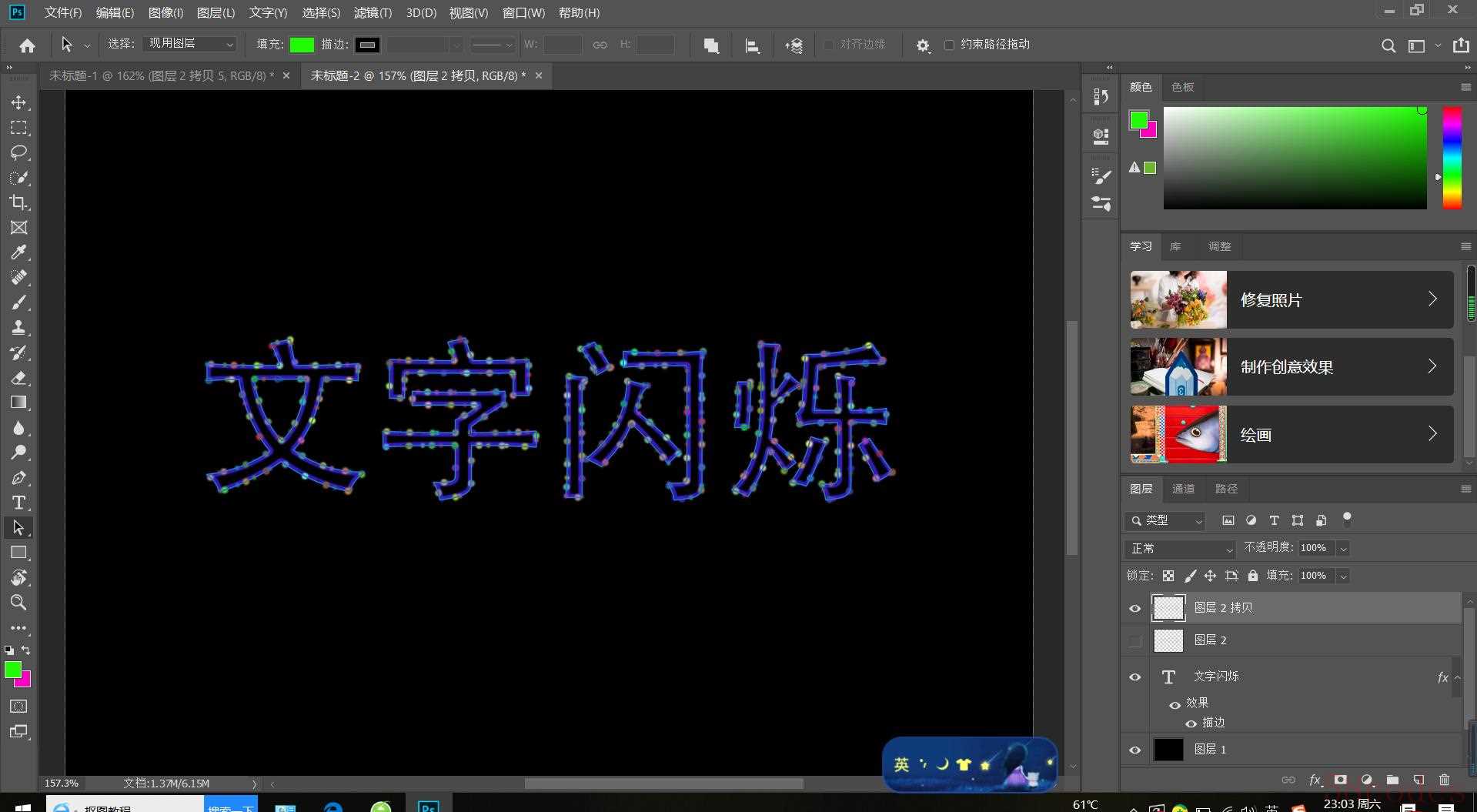1477x812 pixels.
Task: Click the delete layer trash icon
Action: 1444,780
